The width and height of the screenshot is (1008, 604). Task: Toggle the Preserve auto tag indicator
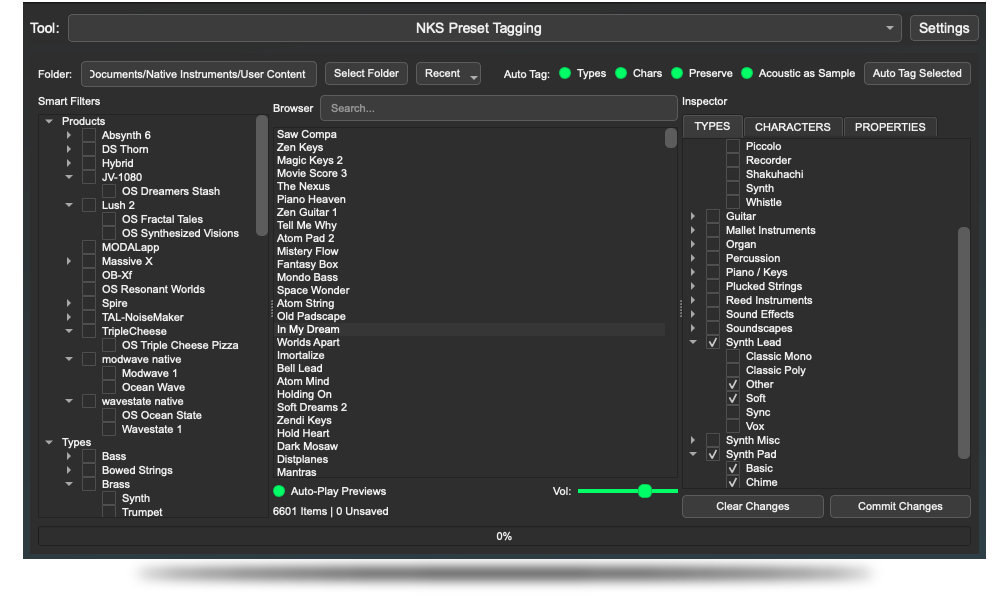pos(677,73)
